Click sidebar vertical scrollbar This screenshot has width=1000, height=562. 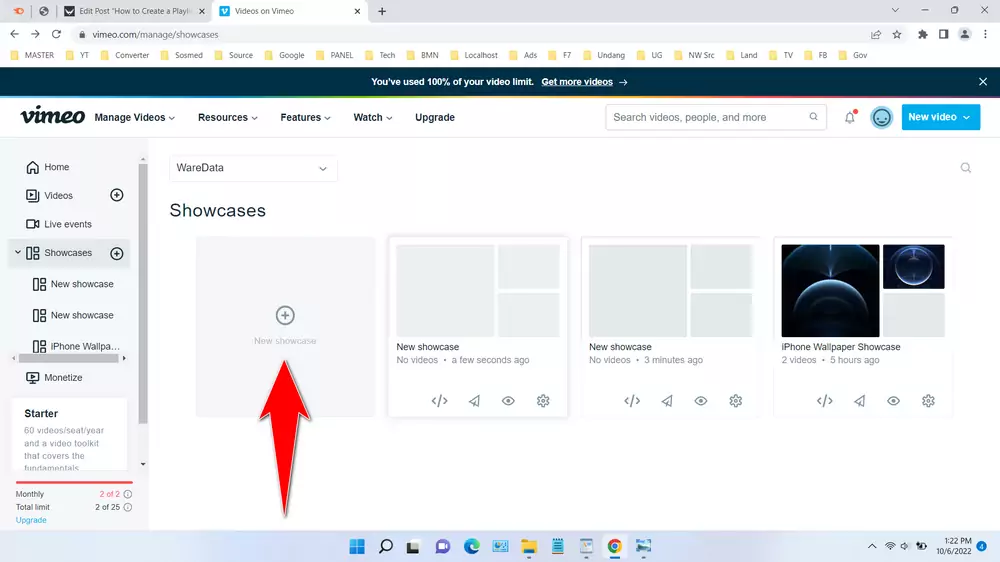[143, 293]
